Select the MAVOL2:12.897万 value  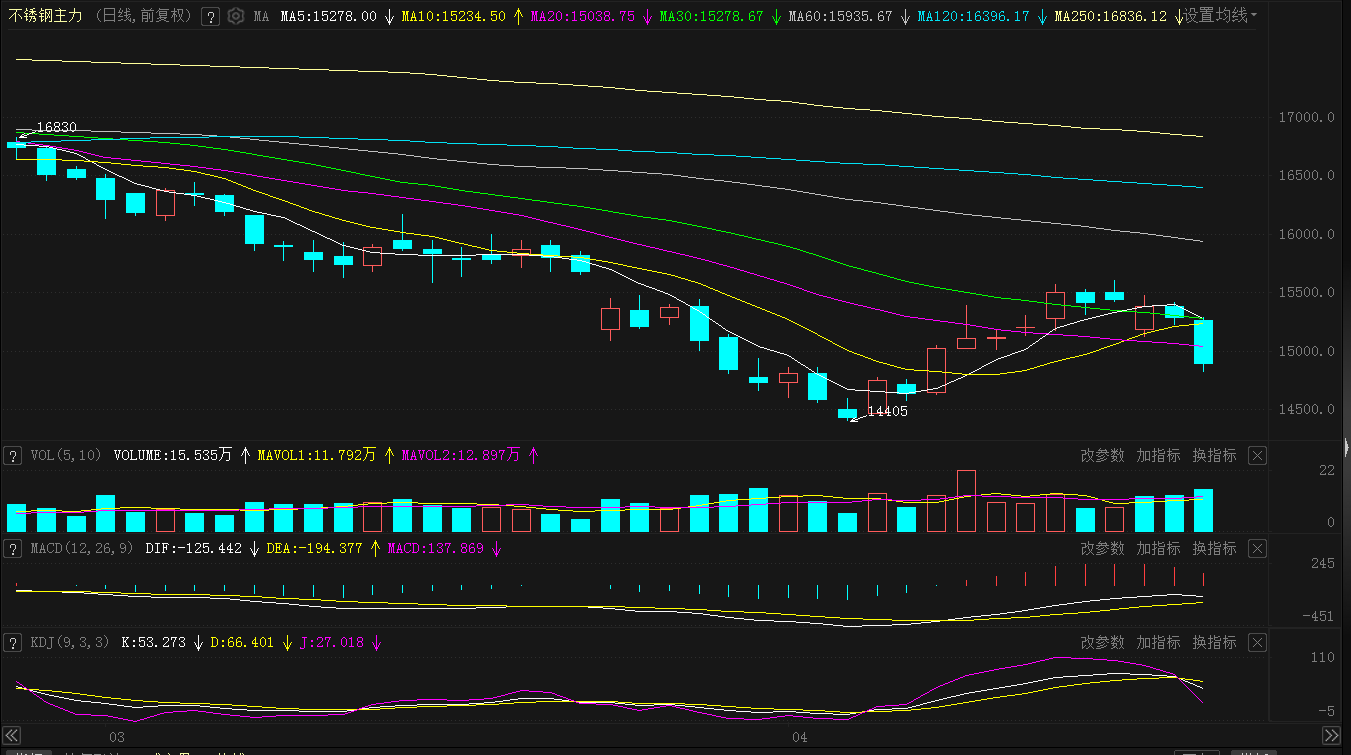461,455
